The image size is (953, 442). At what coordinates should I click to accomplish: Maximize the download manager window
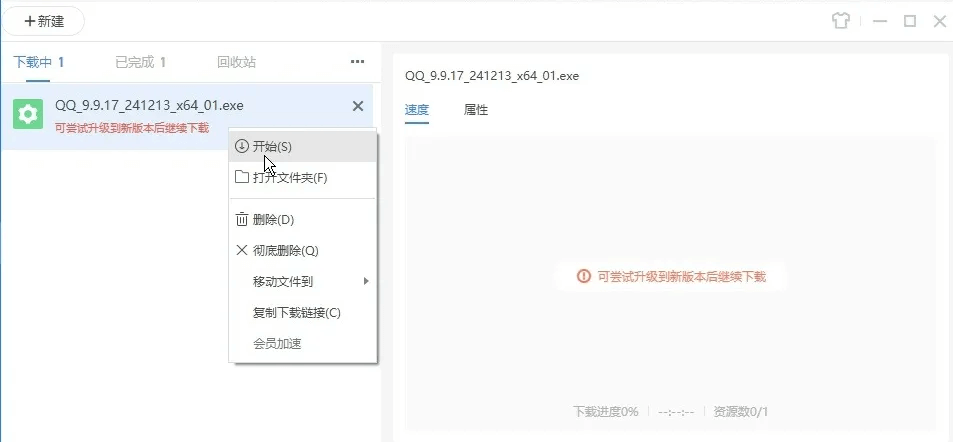910,21
